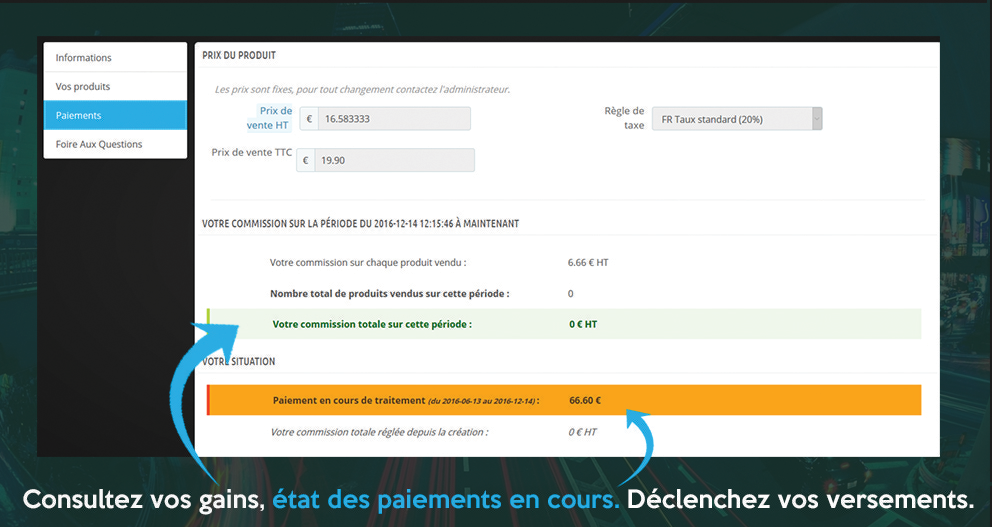
Task: Click the PRIX DU PRODUIT heading
Action: pos(239,56)
